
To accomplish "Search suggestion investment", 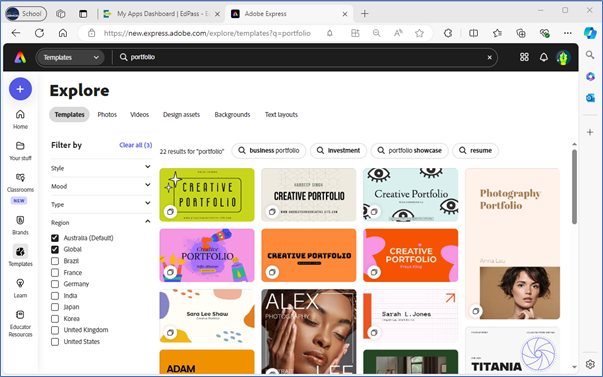I will (x=338, y=150).
